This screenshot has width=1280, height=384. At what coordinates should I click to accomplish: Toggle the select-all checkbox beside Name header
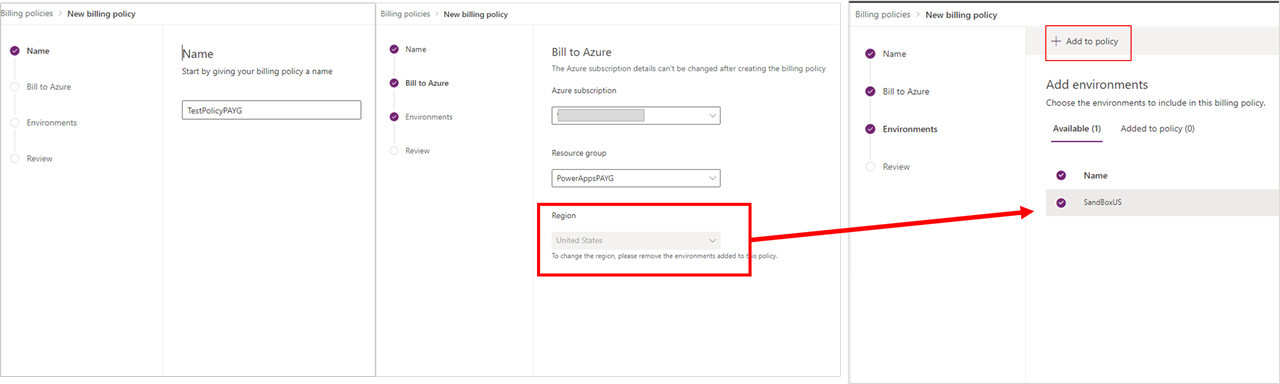[x=1061, y=175]
